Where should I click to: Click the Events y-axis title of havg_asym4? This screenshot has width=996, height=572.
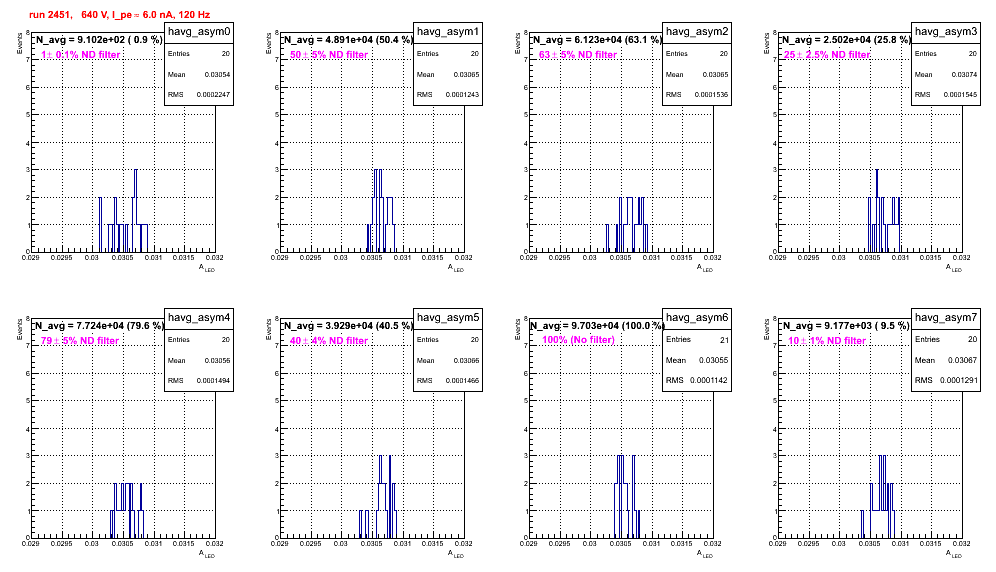(x=19, y=329)
